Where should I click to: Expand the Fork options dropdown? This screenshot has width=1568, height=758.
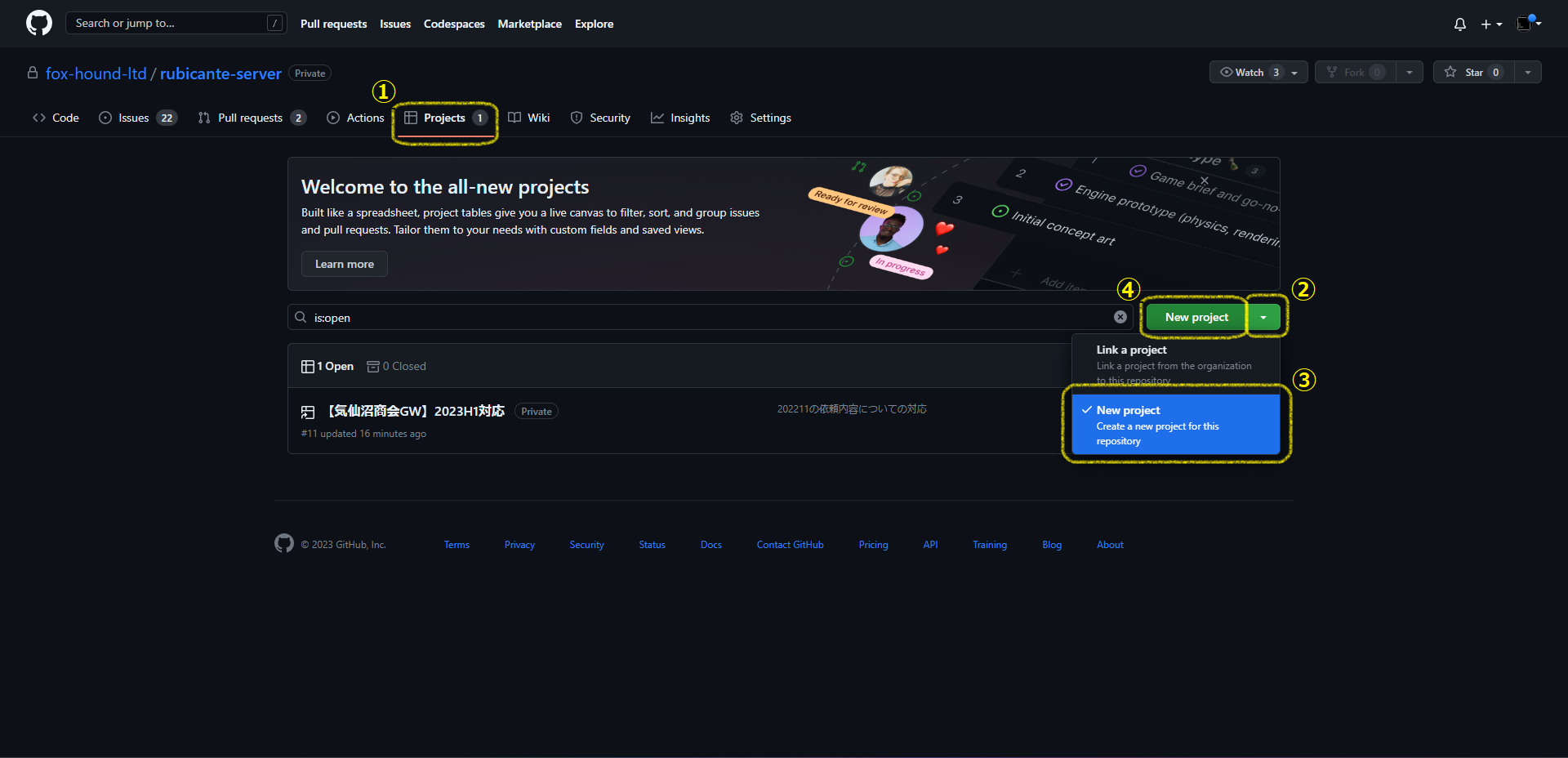[1410, 72]
